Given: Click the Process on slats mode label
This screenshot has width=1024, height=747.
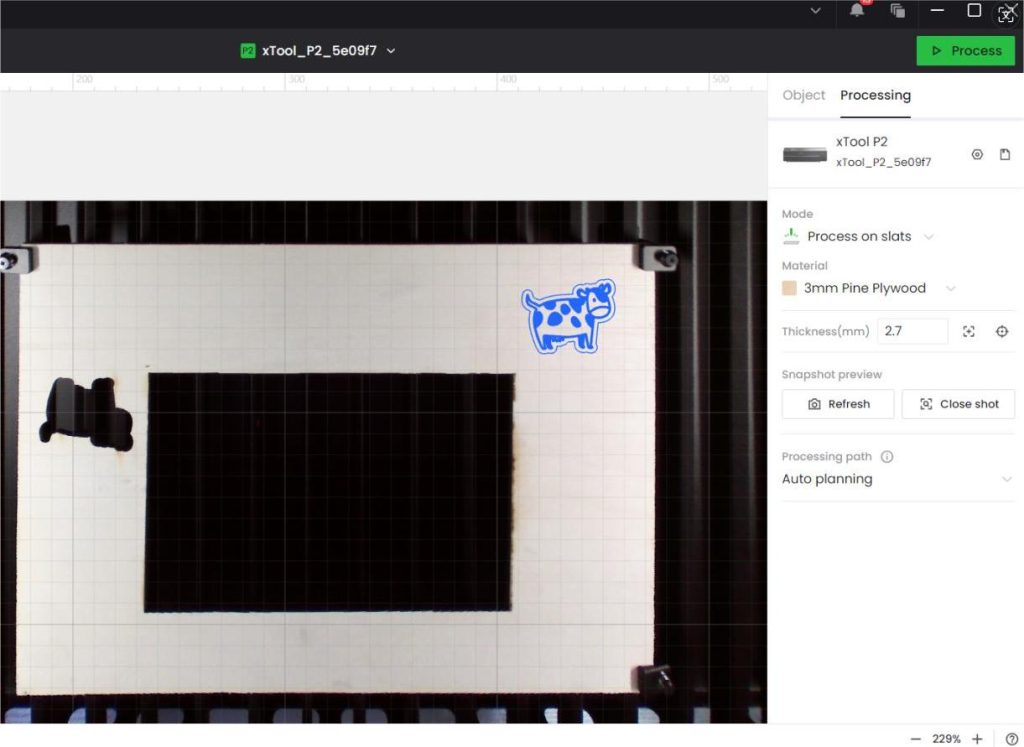Looking at the screenshot, I should 859,236.
